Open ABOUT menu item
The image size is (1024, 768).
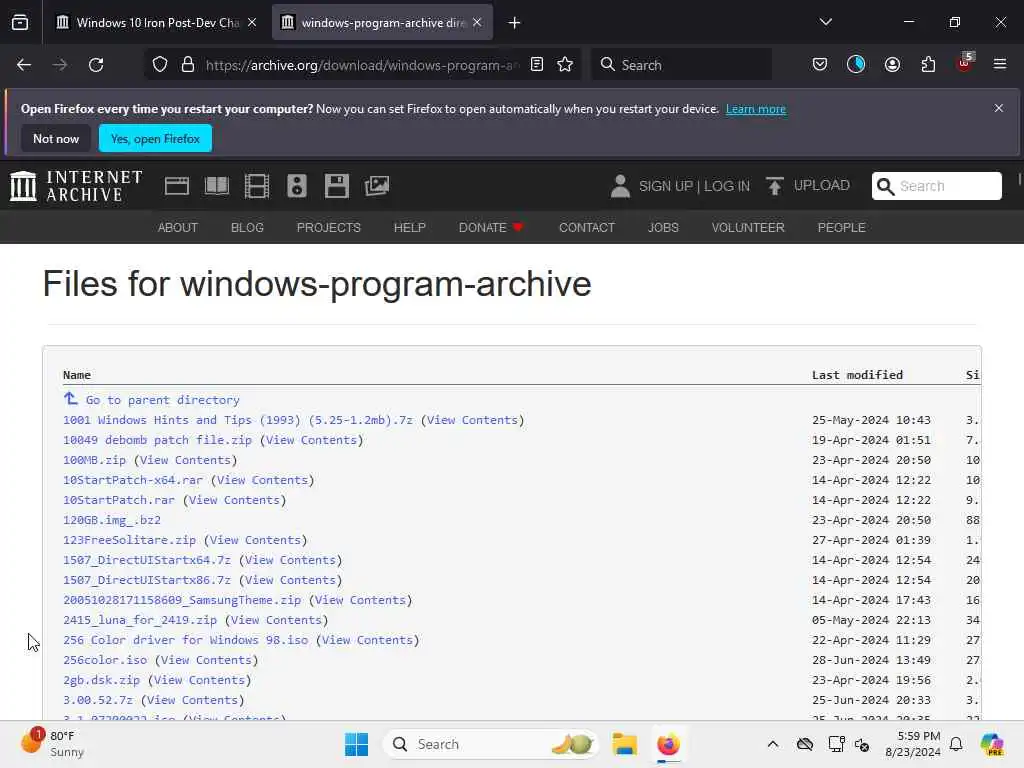point(178,227)
